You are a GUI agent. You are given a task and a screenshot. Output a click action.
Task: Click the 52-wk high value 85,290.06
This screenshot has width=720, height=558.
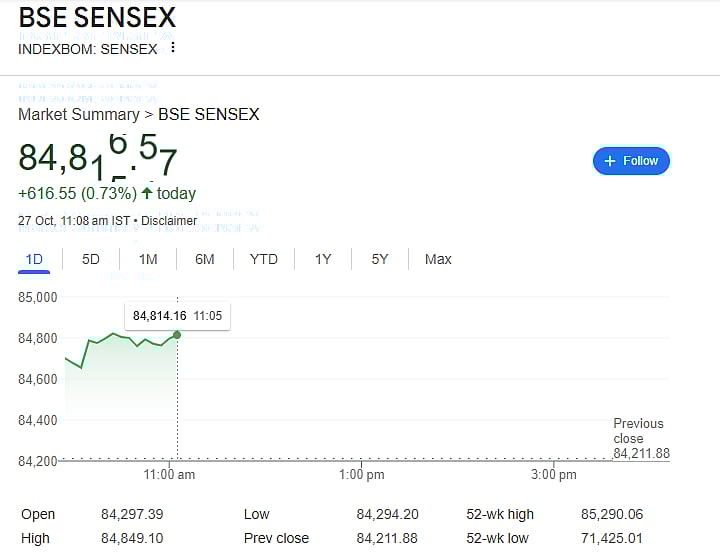pos(612,515)
